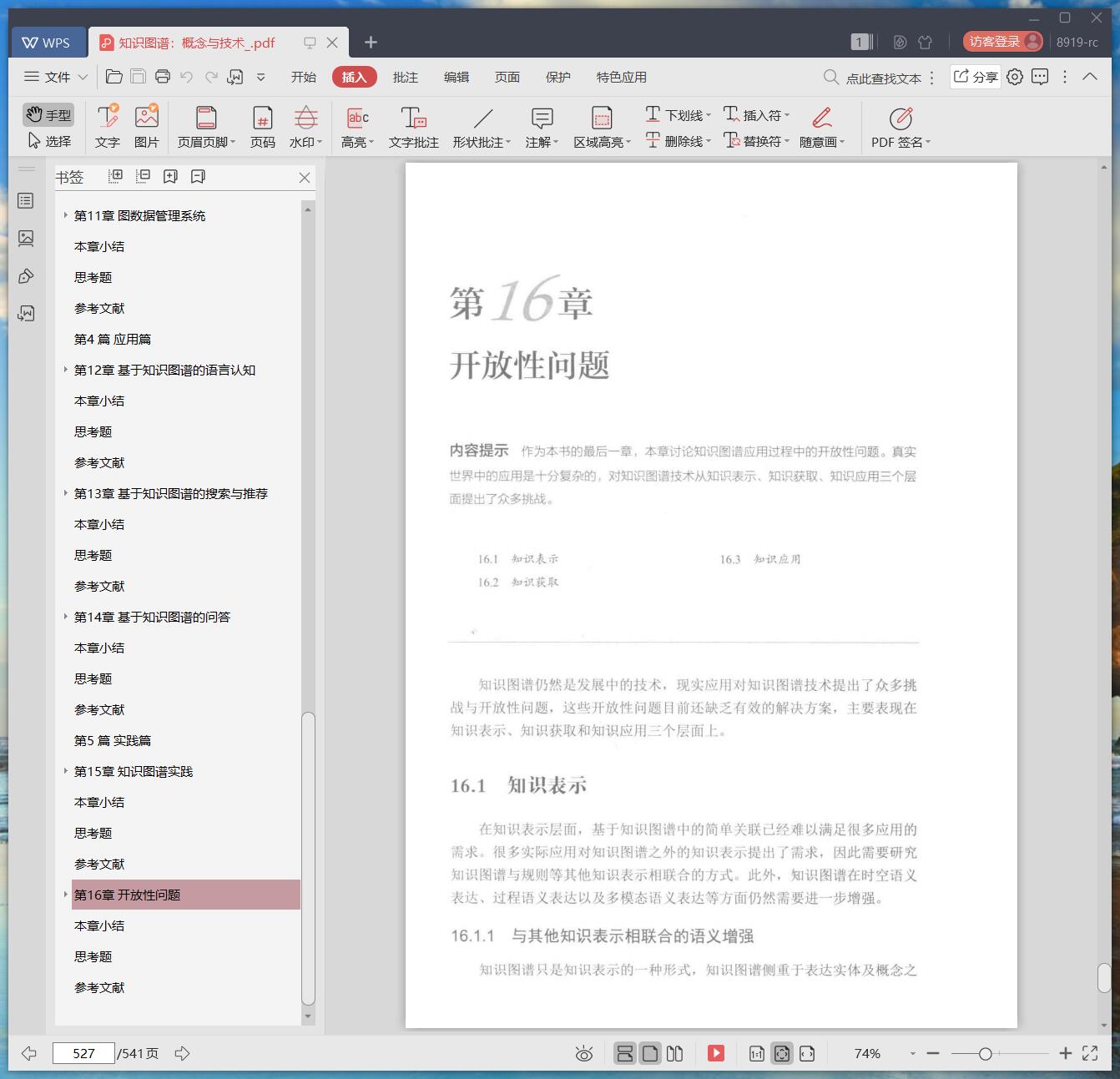Switch to two-page view
The height and width of the screenshot is (1079, 1120).
(675, 1053)
